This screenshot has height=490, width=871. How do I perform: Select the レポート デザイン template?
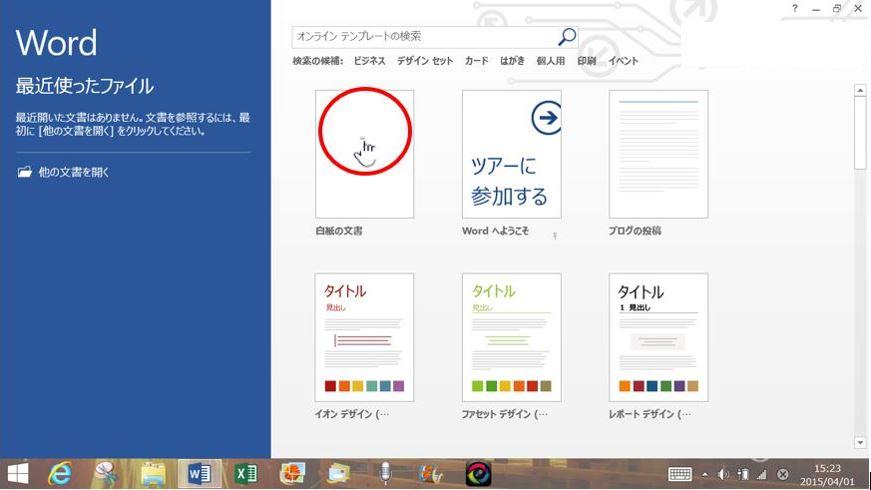[658, 337]
